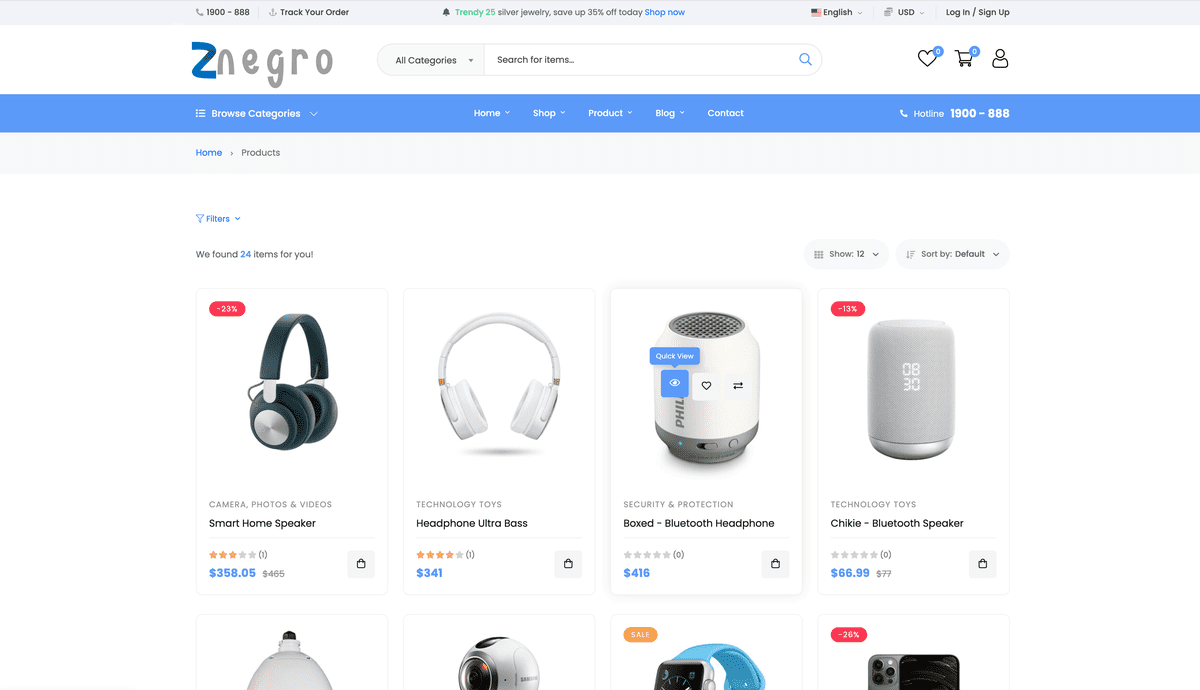The height and width of the screenshot is (690, 1200).
Task: Expand the Browse Categories menu
Action: pyautogui.click(x=257, y=113)
